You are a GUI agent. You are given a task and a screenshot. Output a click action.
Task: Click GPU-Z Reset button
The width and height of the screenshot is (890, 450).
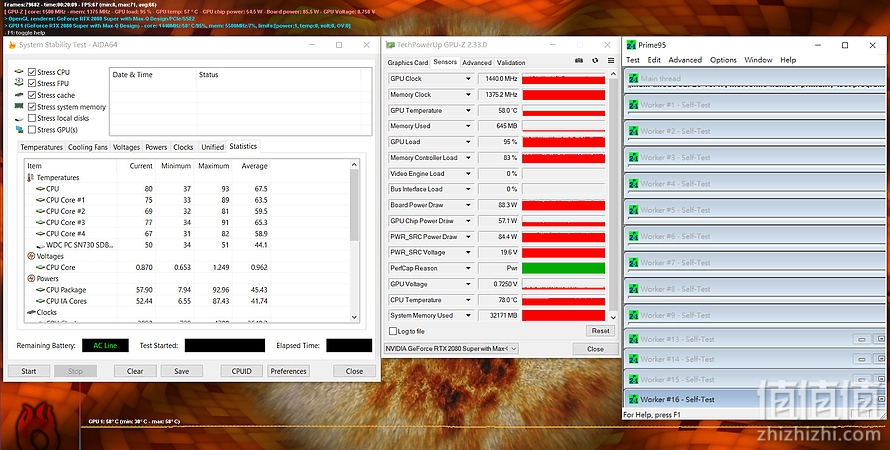pyautogui.click(x=601, y=331)
